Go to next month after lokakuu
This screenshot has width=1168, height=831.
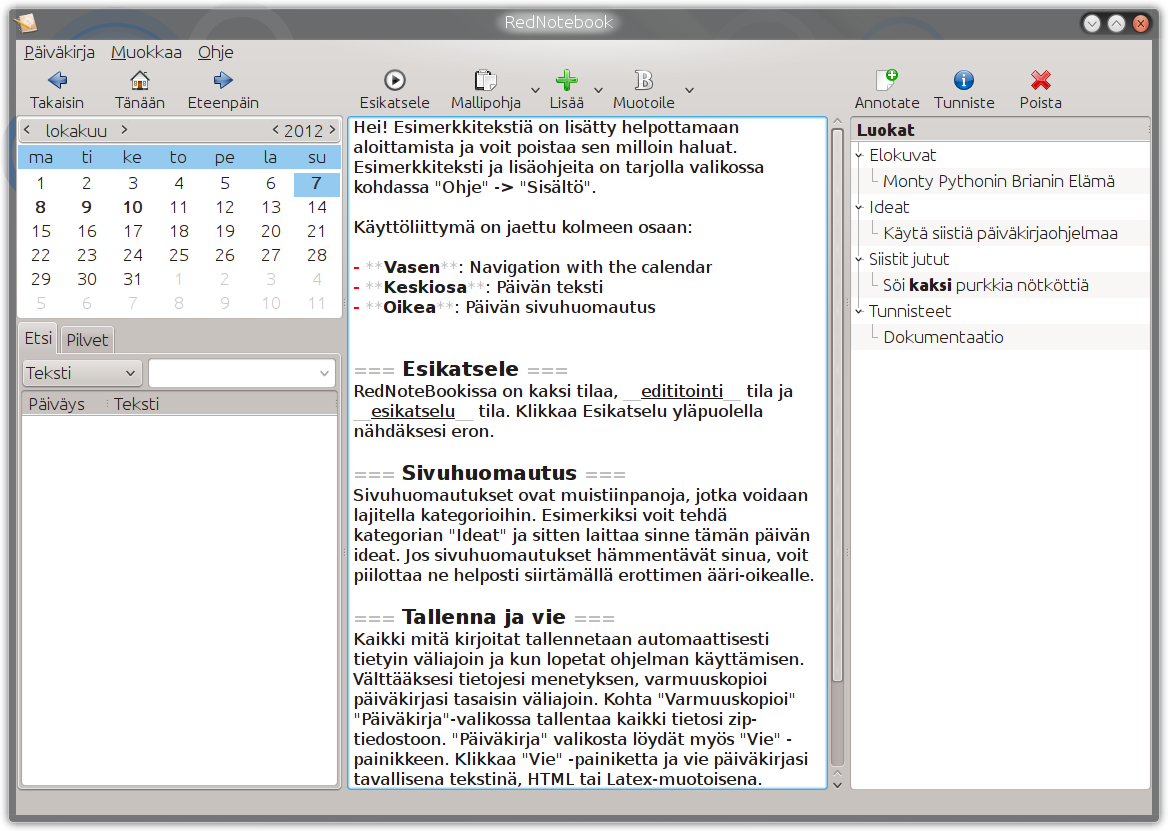[124, 130]
